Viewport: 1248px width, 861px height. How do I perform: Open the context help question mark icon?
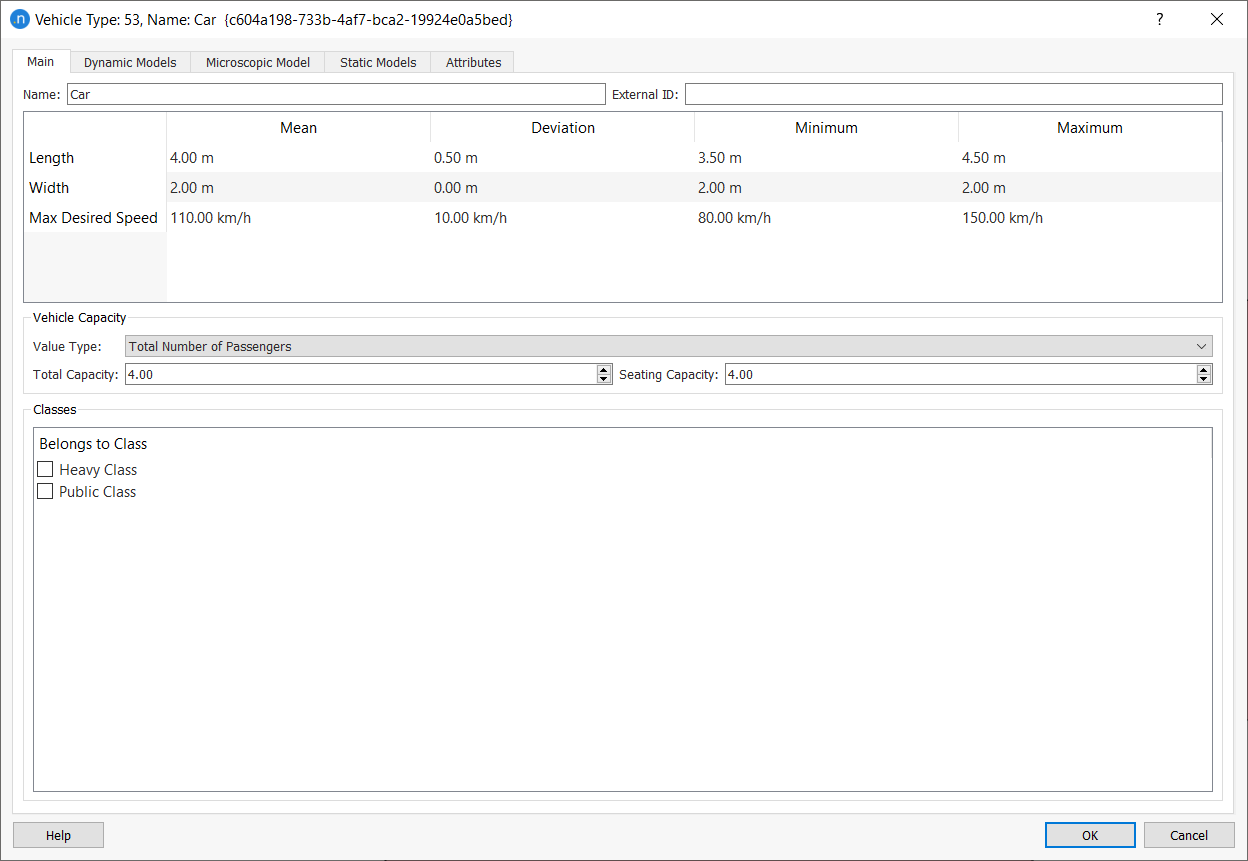(x=1159, y=19)
